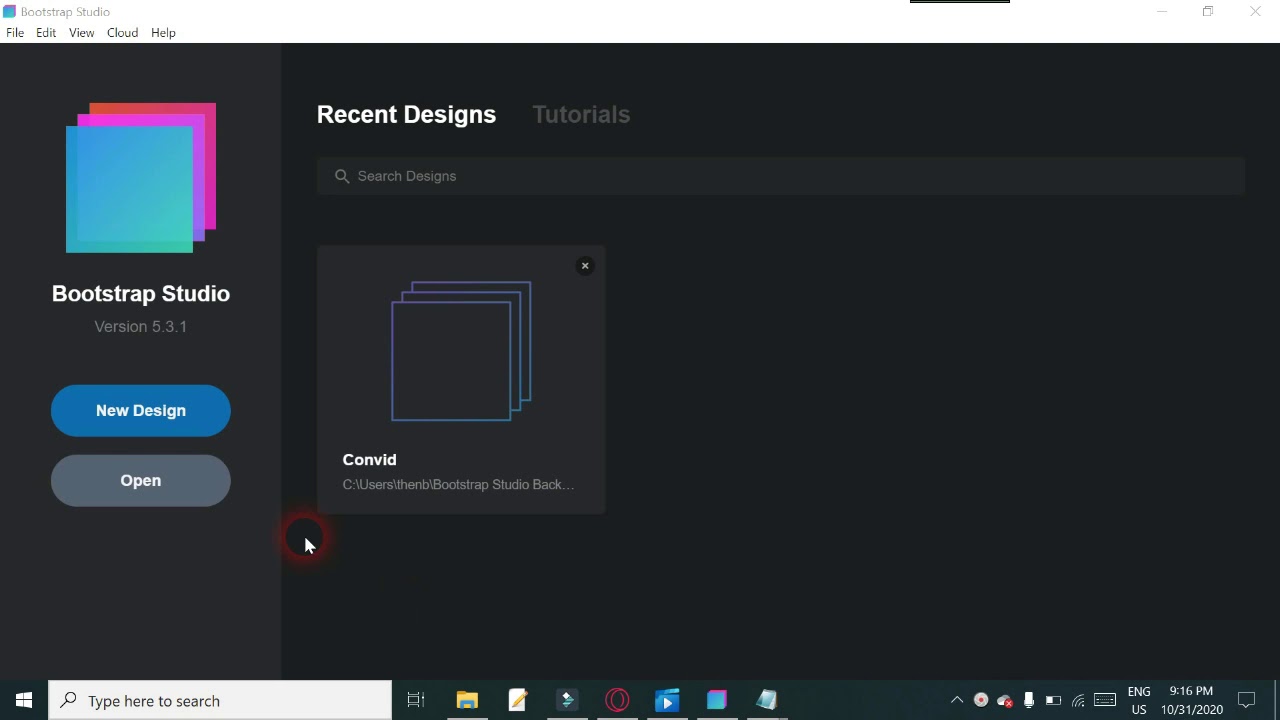The image size is (1280, 720).
Task: Click the Open button
Action: (141, 481)
